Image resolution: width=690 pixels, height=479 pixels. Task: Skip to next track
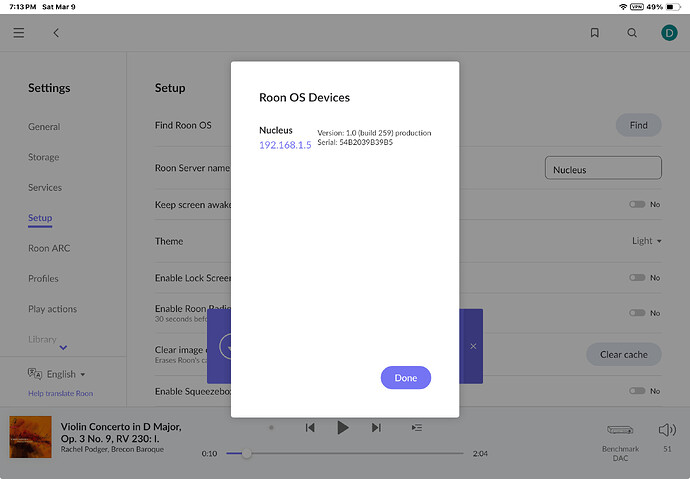(376, 428)
